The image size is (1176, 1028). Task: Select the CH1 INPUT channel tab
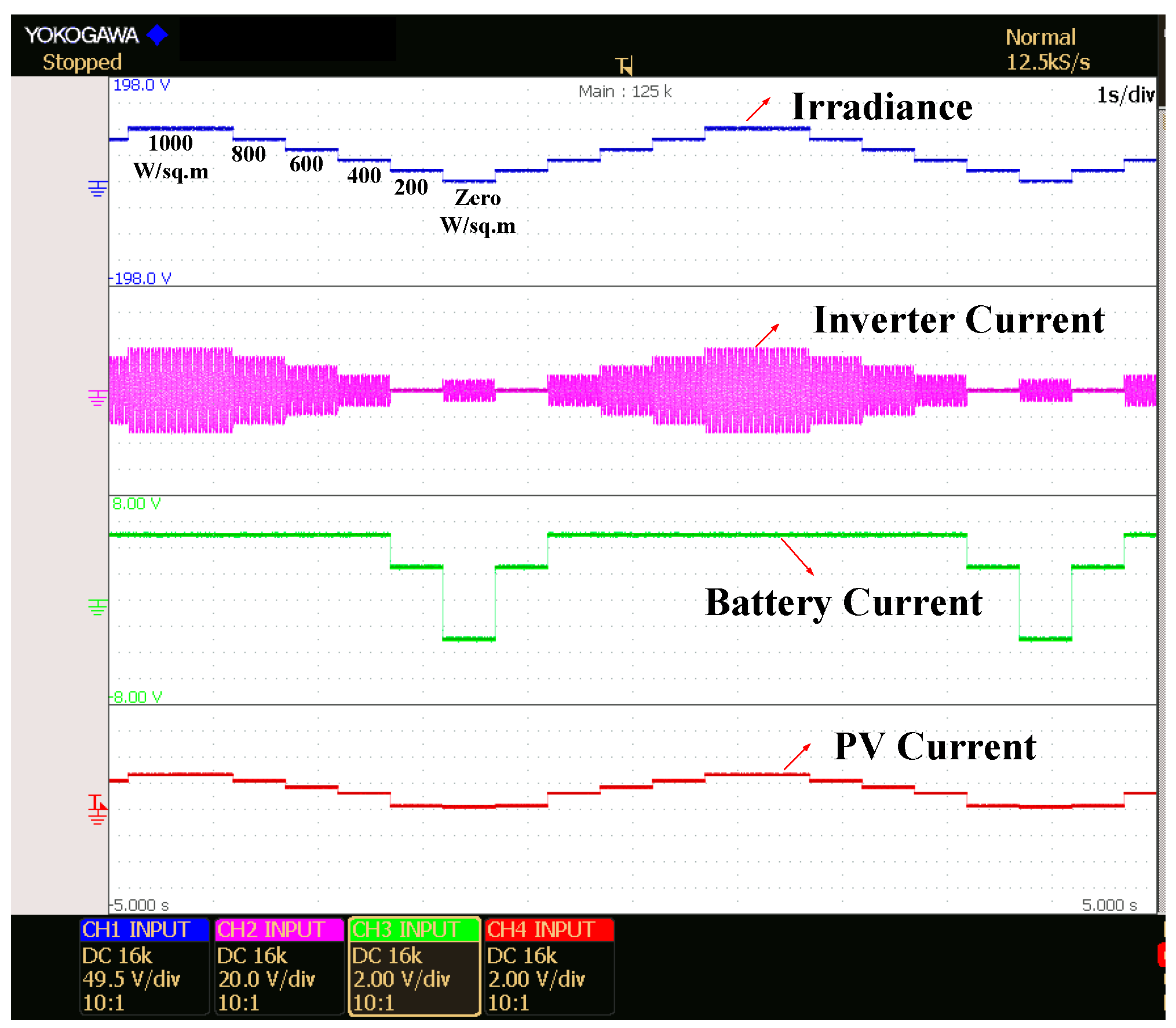[x=144, y=930]
